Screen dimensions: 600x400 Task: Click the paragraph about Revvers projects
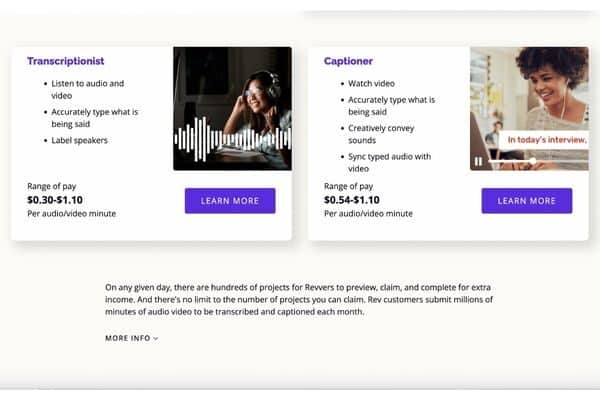click(299, 299)
